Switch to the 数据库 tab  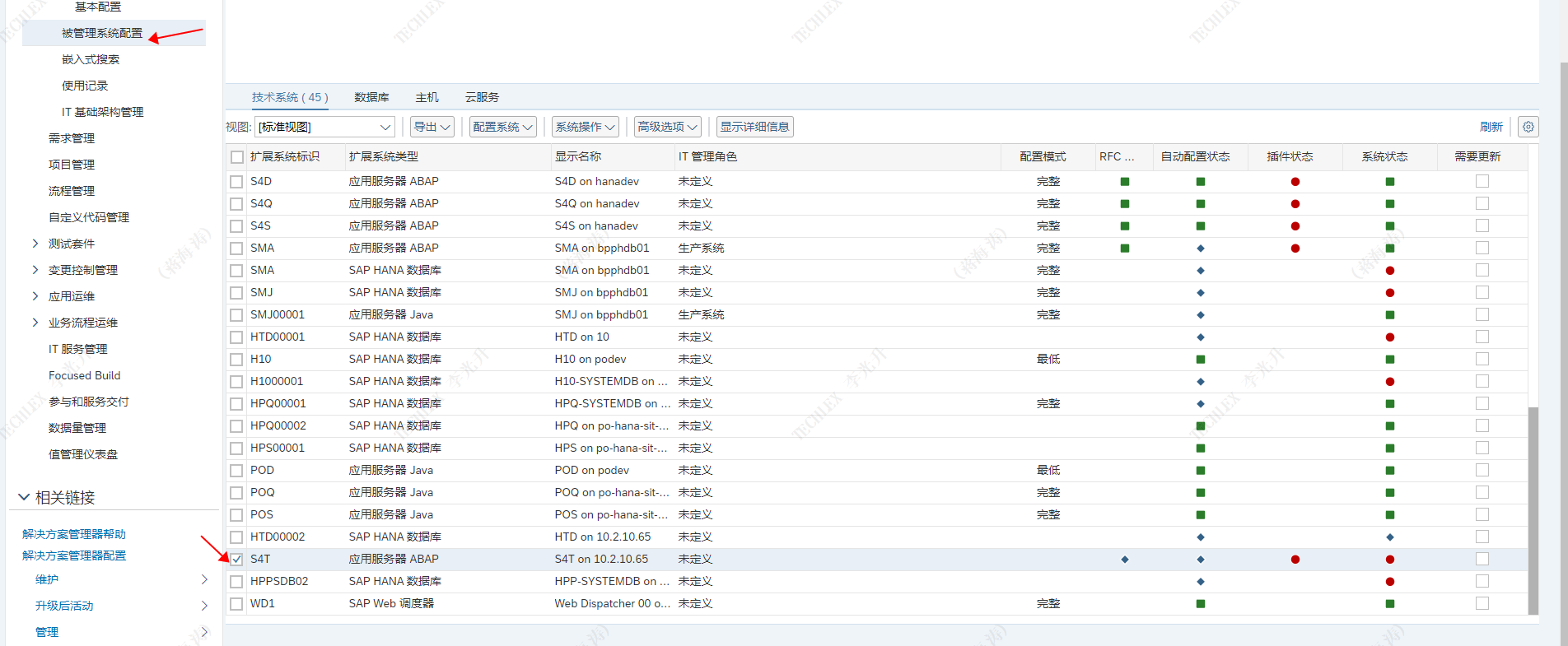tap(371, 97)
